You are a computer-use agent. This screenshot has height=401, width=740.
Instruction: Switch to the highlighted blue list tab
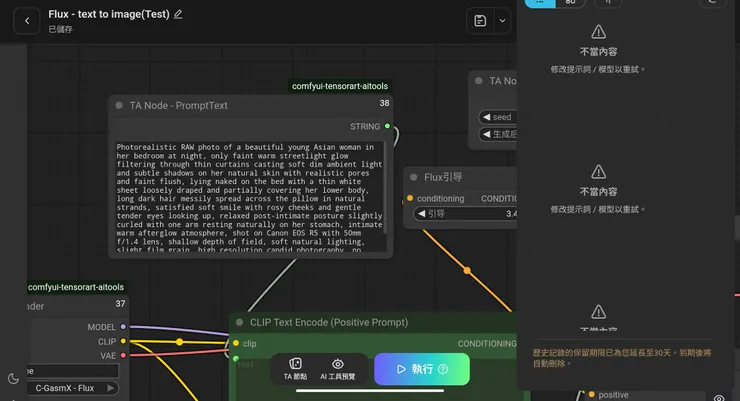coord(540,3)
